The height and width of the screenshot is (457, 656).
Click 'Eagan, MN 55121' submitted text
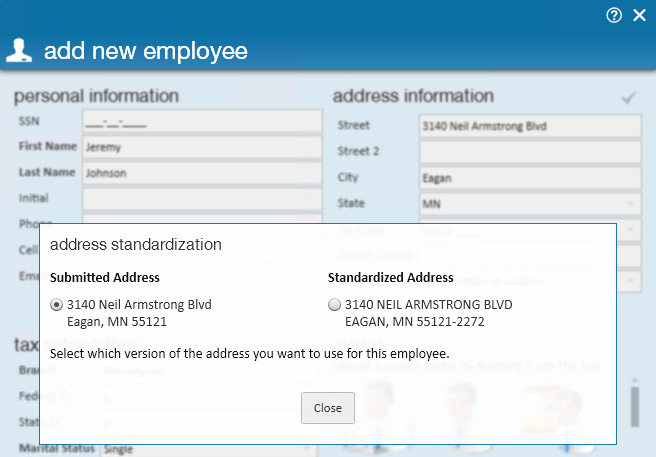point(117,322)
